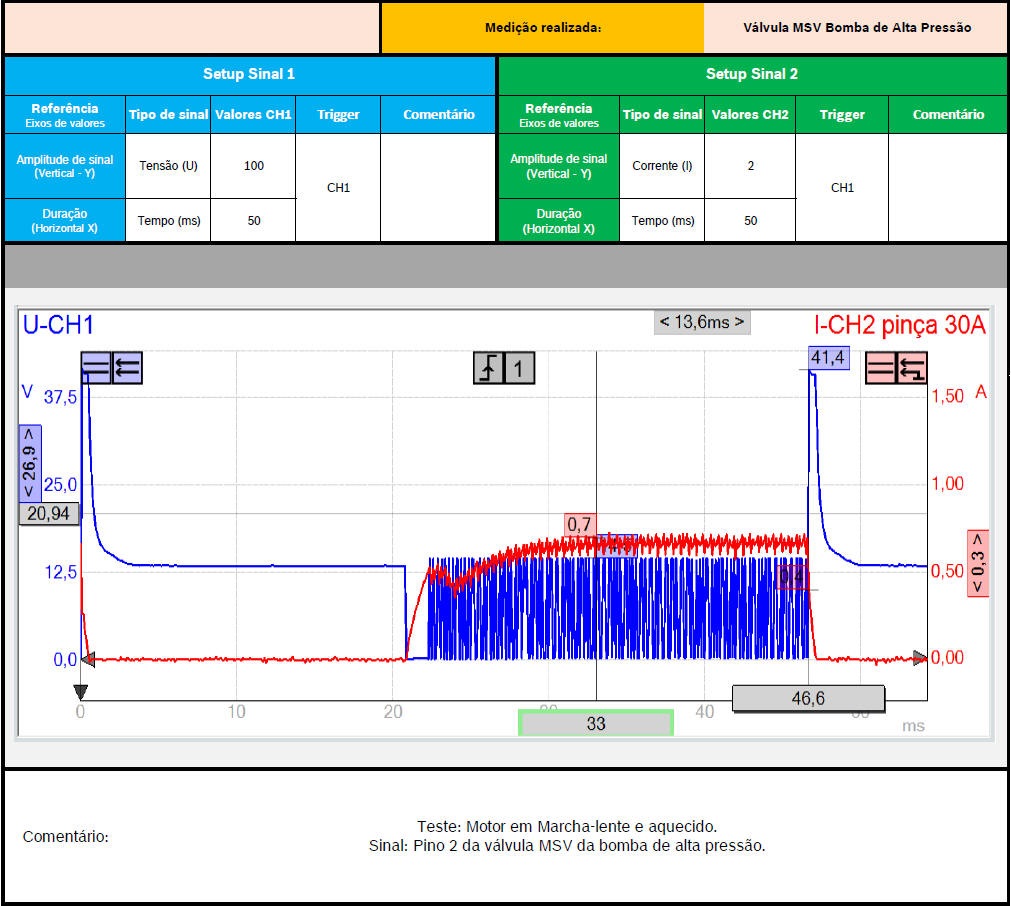Click the trigger channel 1 icon

(x=518, y=368)
